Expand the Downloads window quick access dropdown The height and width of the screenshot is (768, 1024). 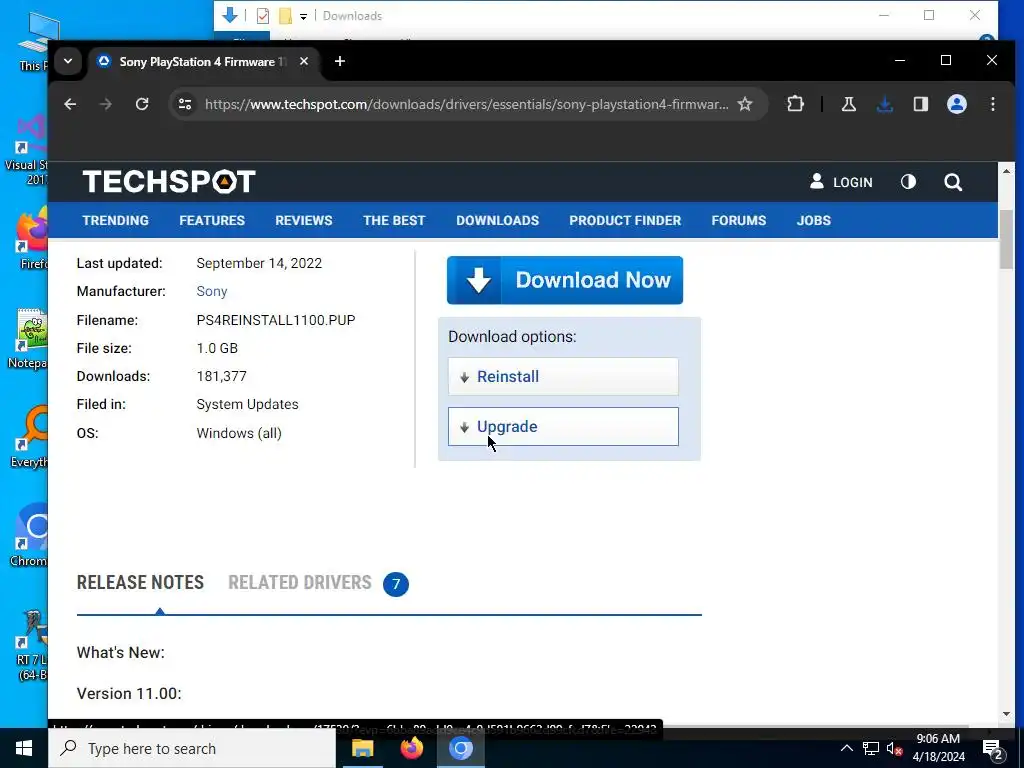pyautogui.click(x=303, y=16)
